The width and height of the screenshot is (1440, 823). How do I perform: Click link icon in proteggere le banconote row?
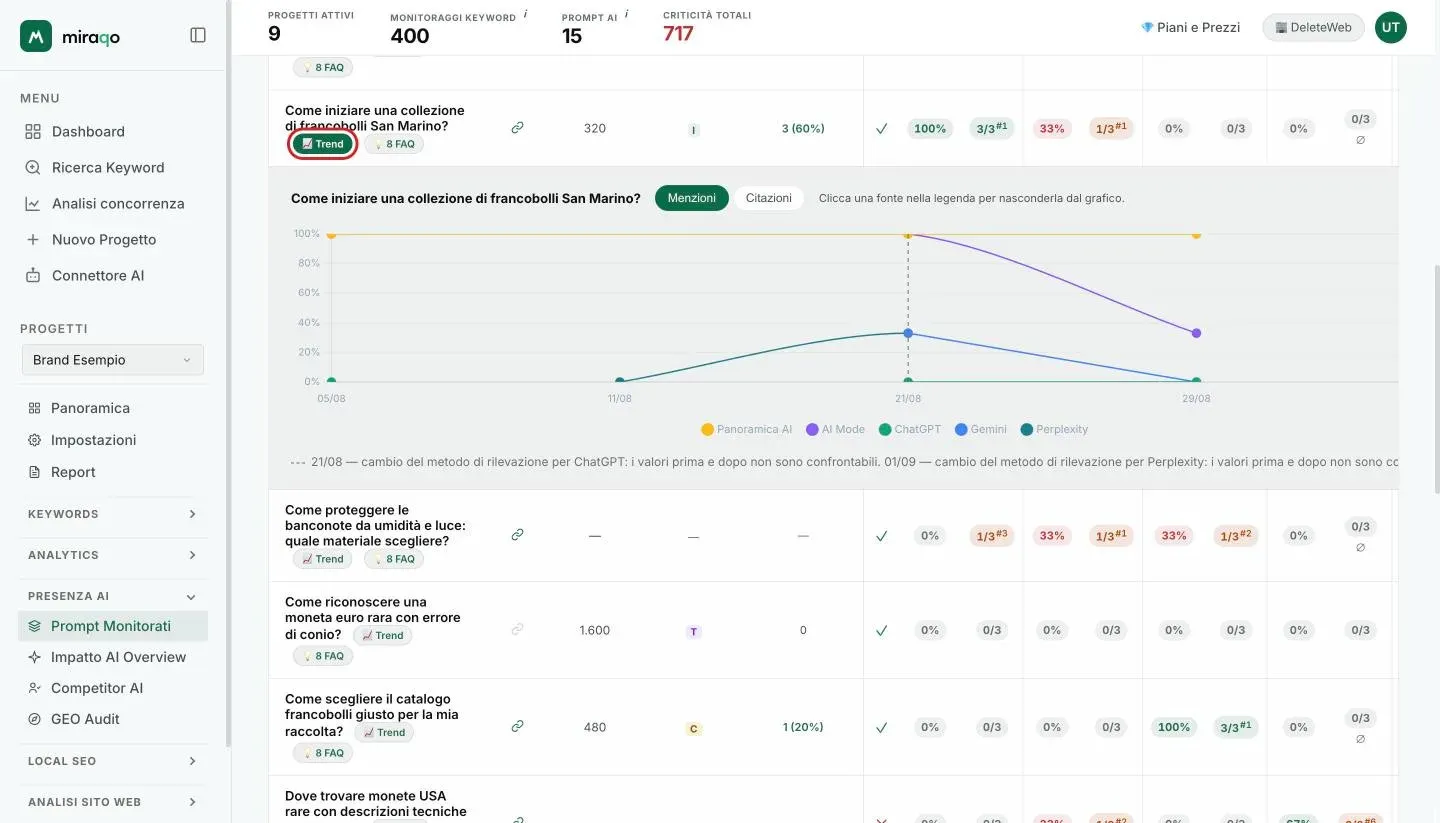point(517,535)
